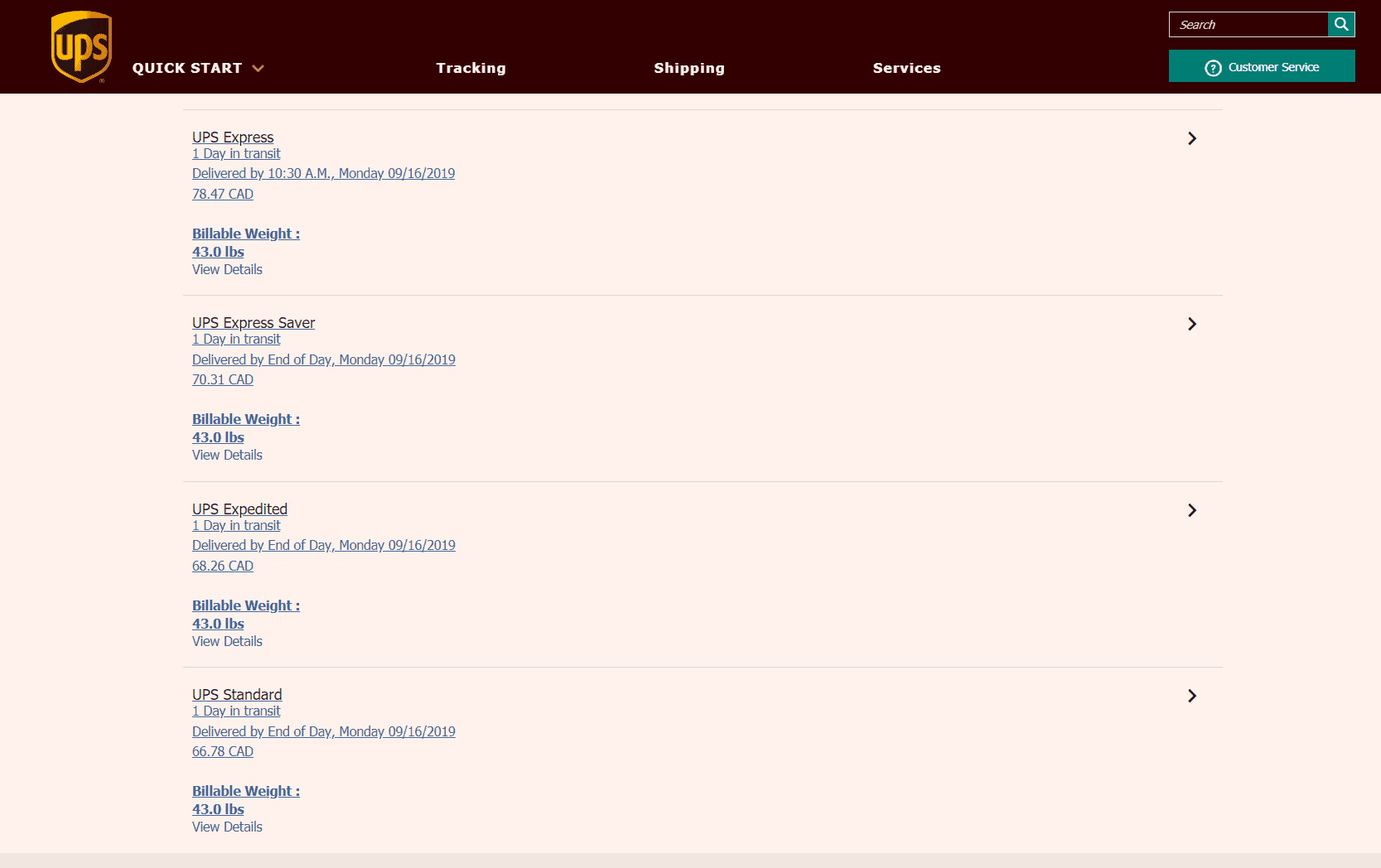Select the UPS Standard service link

(237, 695)
